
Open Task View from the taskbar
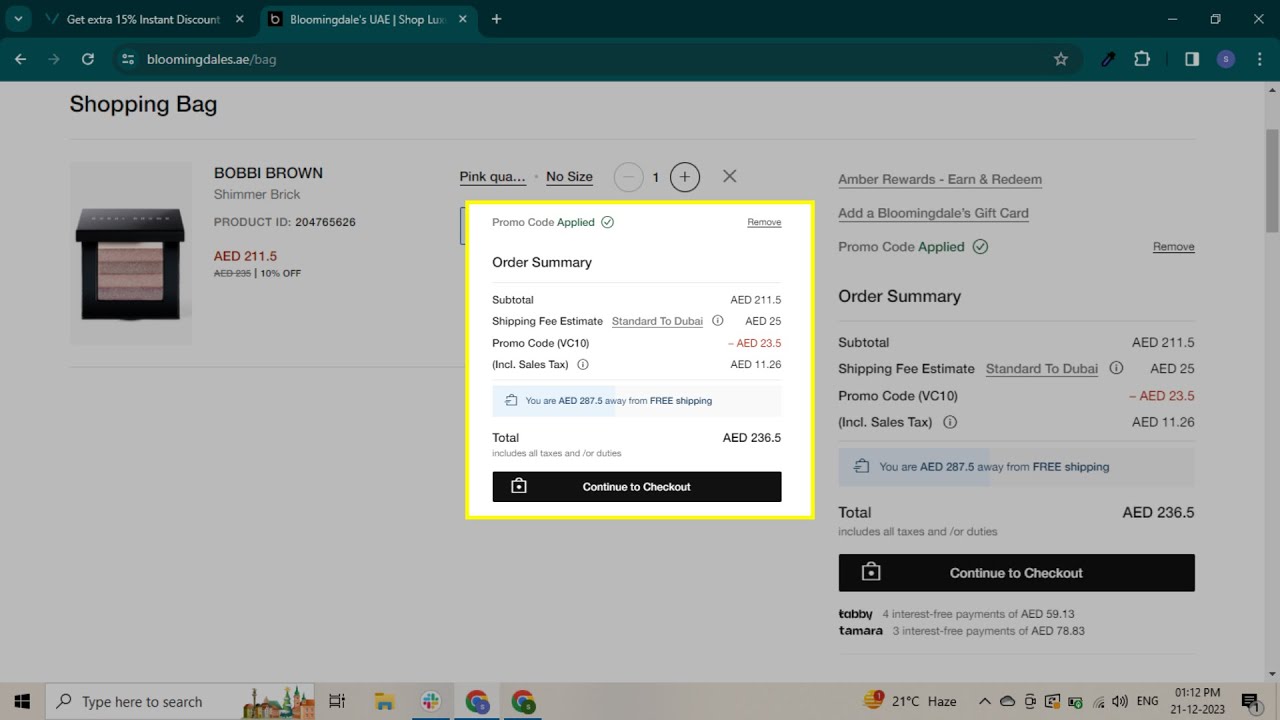click(337, 702)
